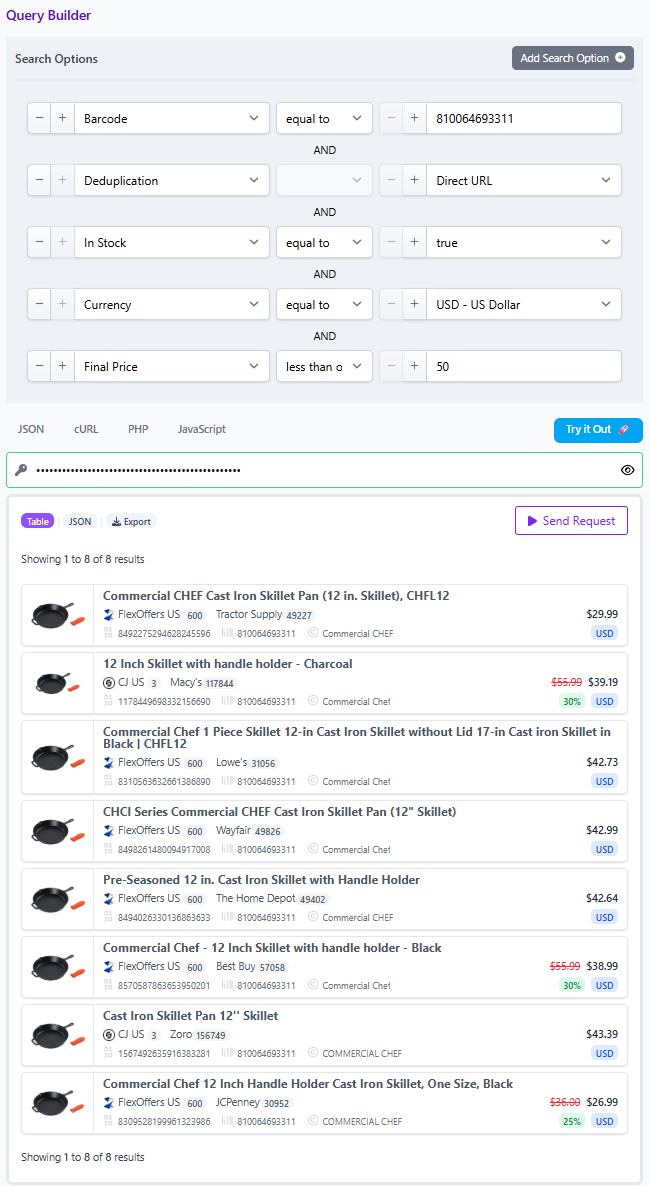Switch results view to Table
Screen dimensions: 649x1186
coord(37,521)
